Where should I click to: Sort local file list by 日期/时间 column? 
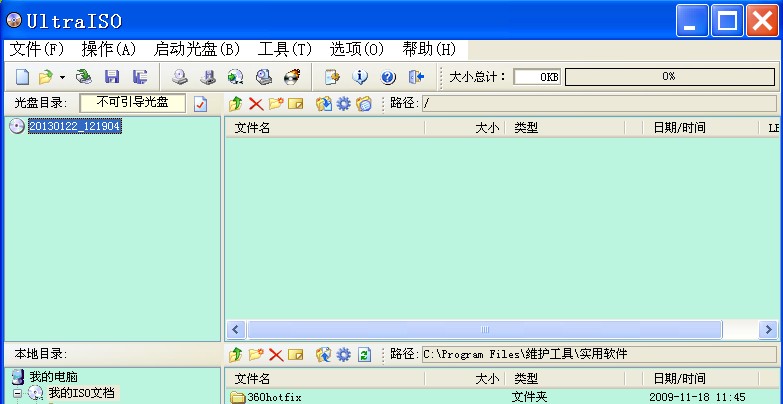click(x=701, y=379)
